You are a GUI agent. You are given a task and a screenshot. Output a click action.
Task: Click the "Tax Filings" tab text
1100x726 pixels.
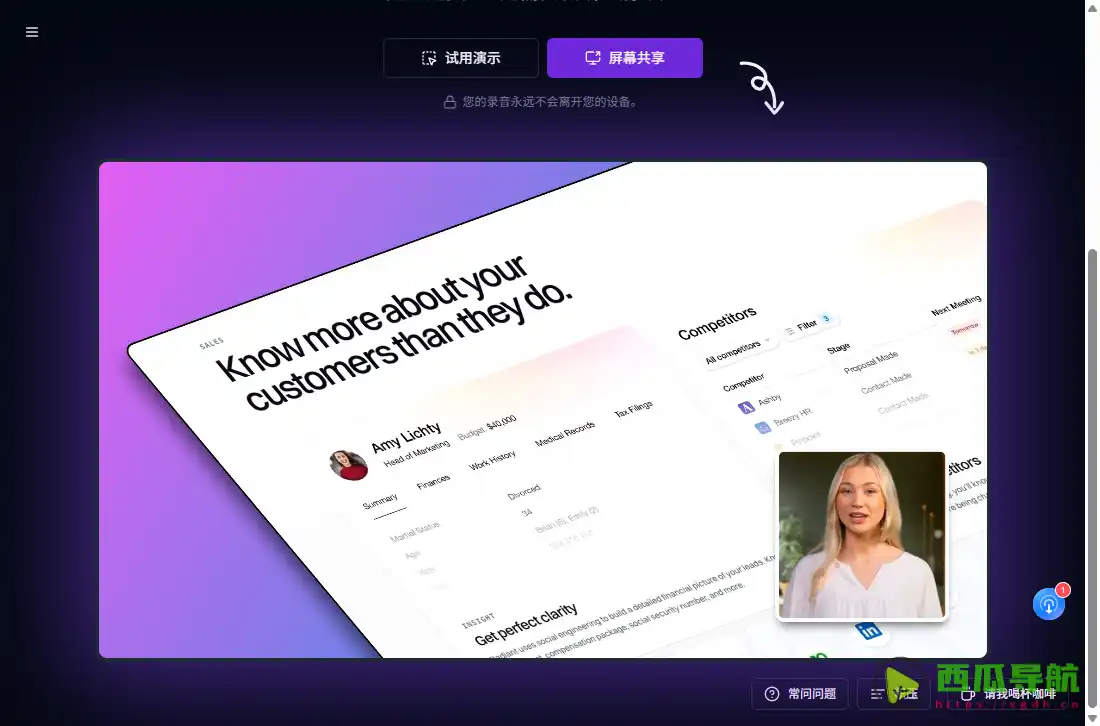click(633, 409)
